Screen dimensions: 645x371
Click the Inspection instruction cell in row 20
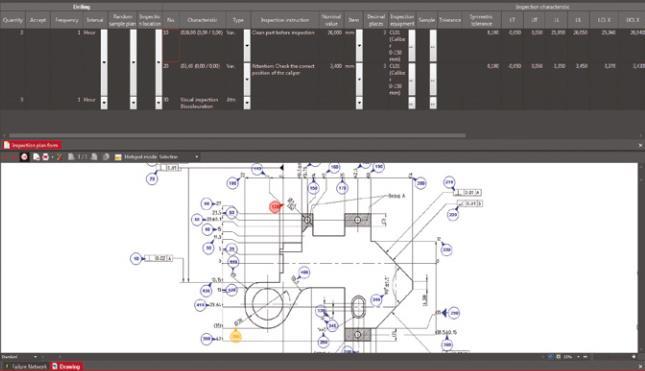coord(285,70)
